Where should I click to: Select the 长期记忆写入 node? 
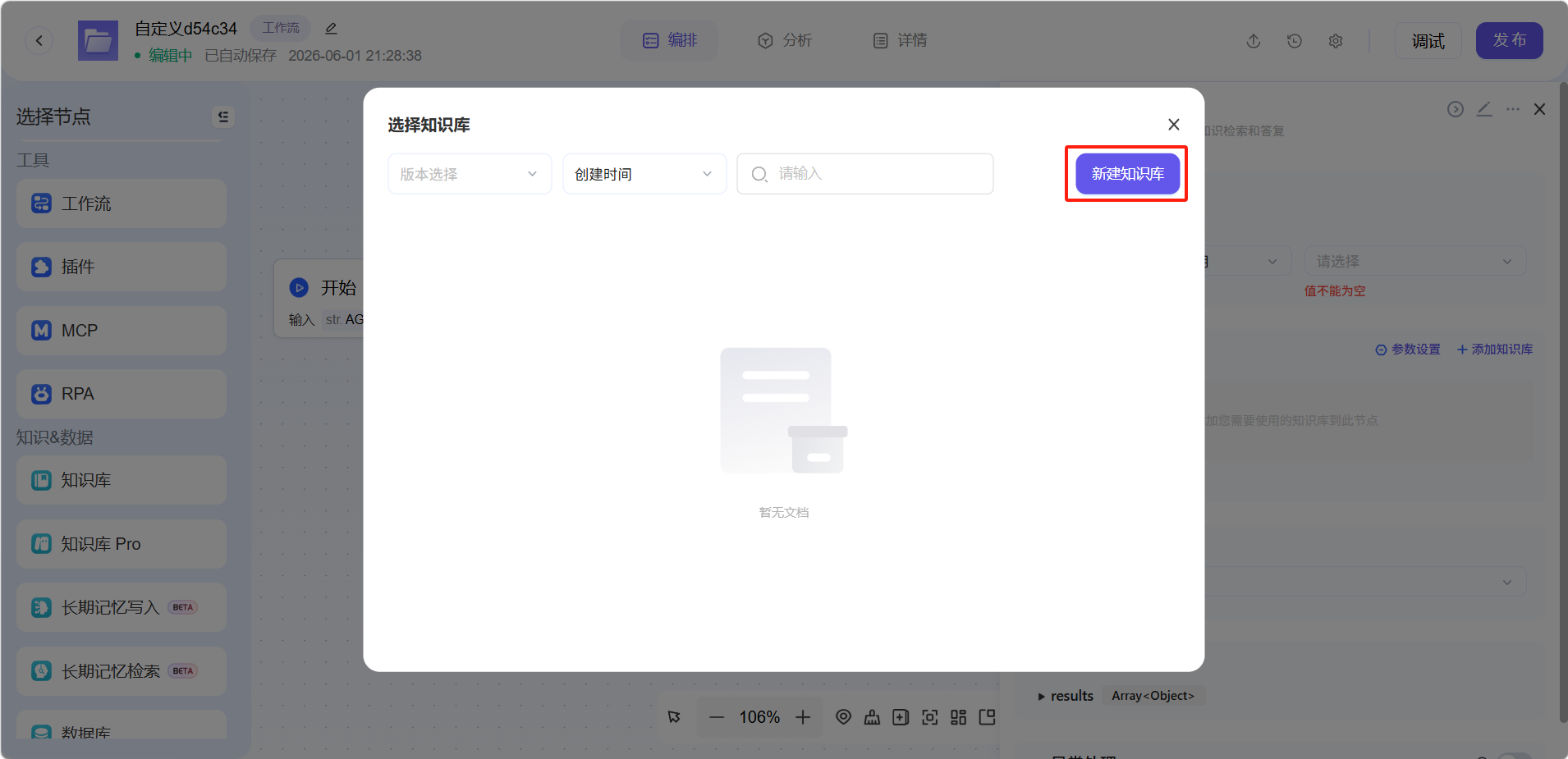(121, 607)
